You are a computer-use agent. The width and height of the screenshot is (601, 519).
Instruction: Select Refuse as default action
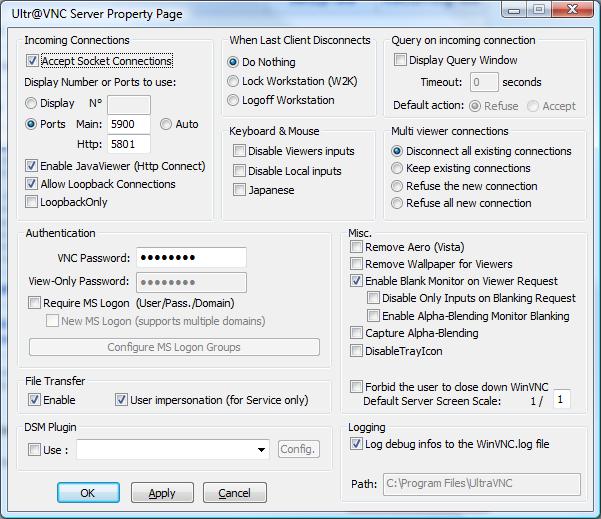pyautogui.click(x=475, y=106)
